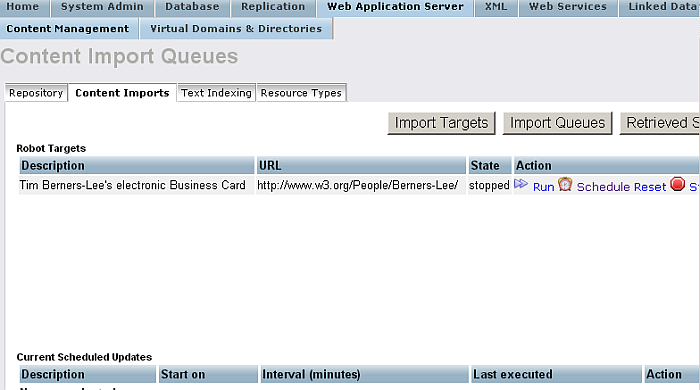Open the System Admin tab

pos(102,7)
